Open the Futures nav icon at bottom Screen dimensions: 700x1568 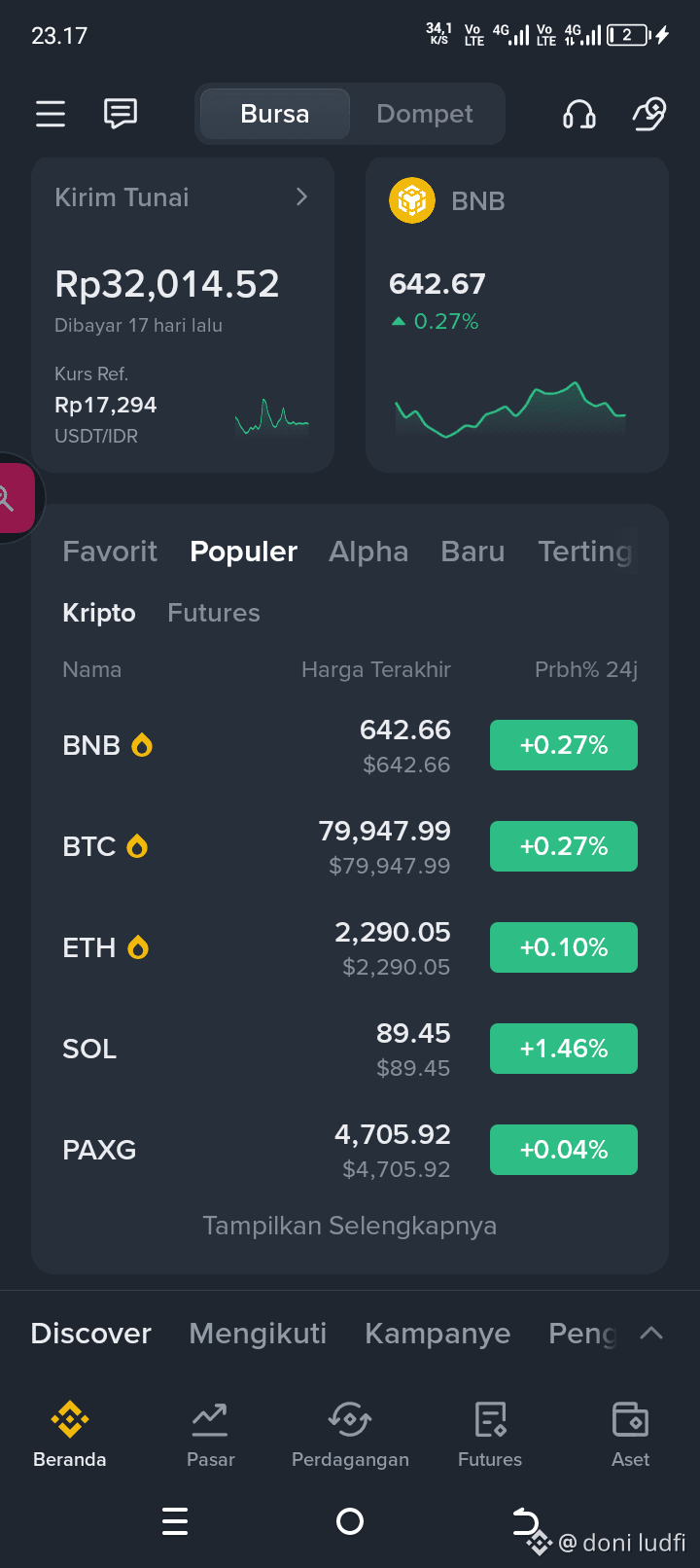pyautogui.click(x=490, y=1420)
